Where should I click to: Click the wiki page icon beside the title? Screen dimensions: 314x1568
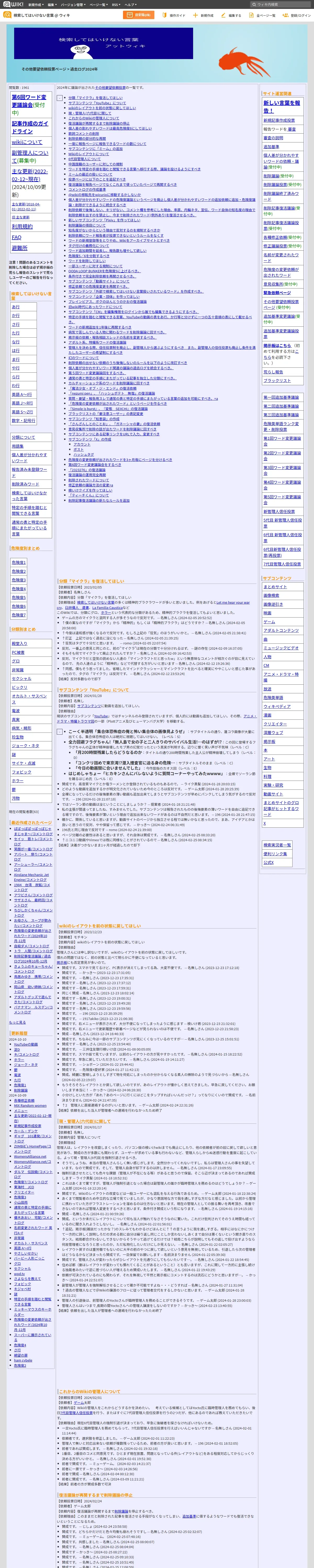click(7, 15)
